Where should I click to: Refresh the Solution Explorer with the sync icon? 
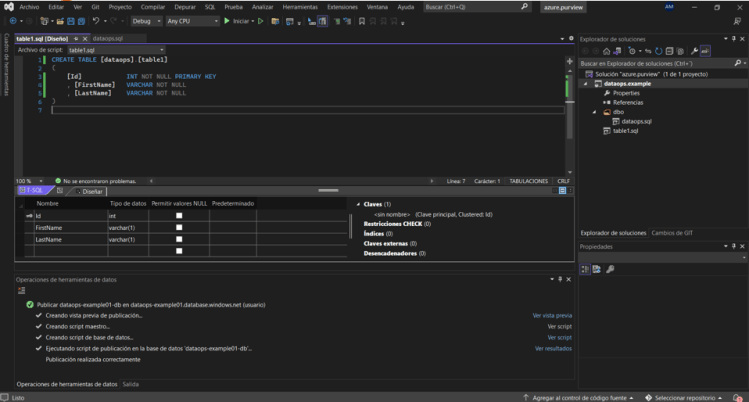click(660, 51)
